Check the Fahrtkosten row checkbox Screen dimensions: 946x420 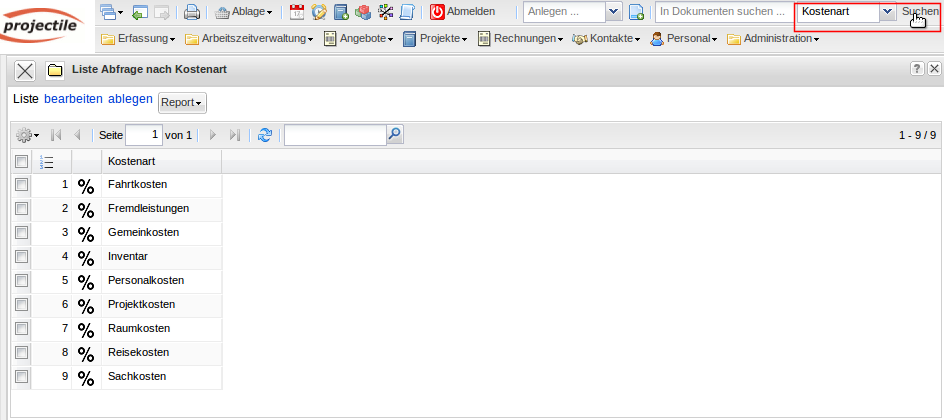pyautogui.click(x=21, y=184)
